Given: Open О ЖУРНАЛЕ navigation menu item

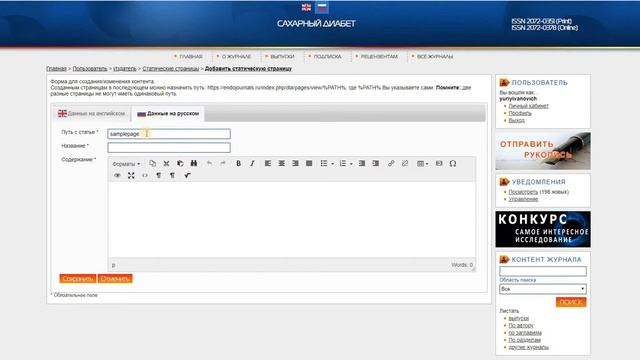Looking at the screenshot, I should [x=236, y=56].
